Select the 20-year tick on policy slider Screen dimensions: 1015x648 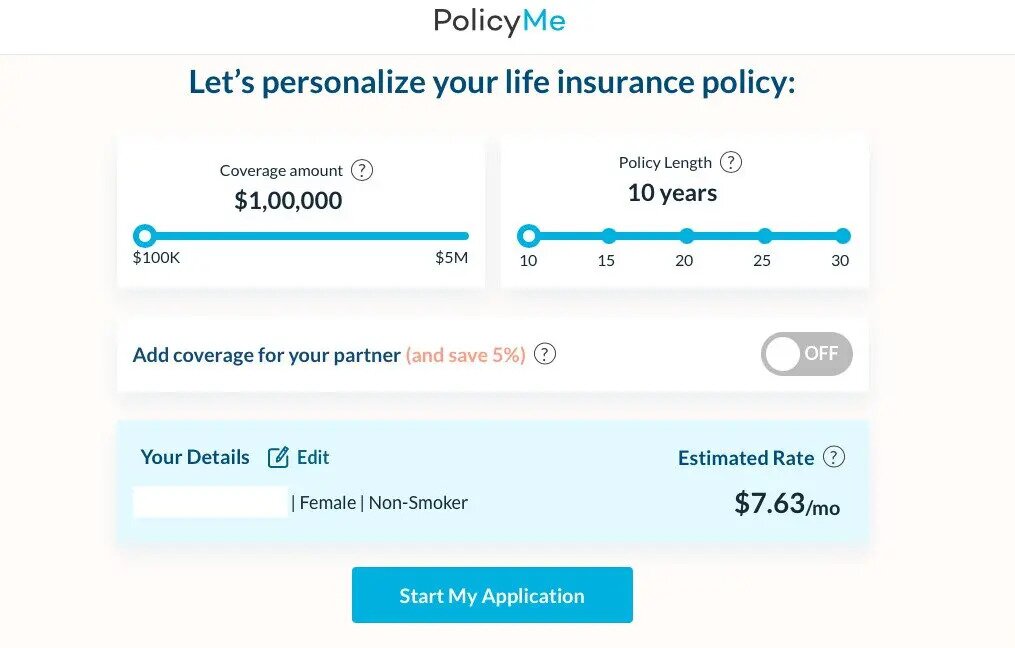pos(686,236)
